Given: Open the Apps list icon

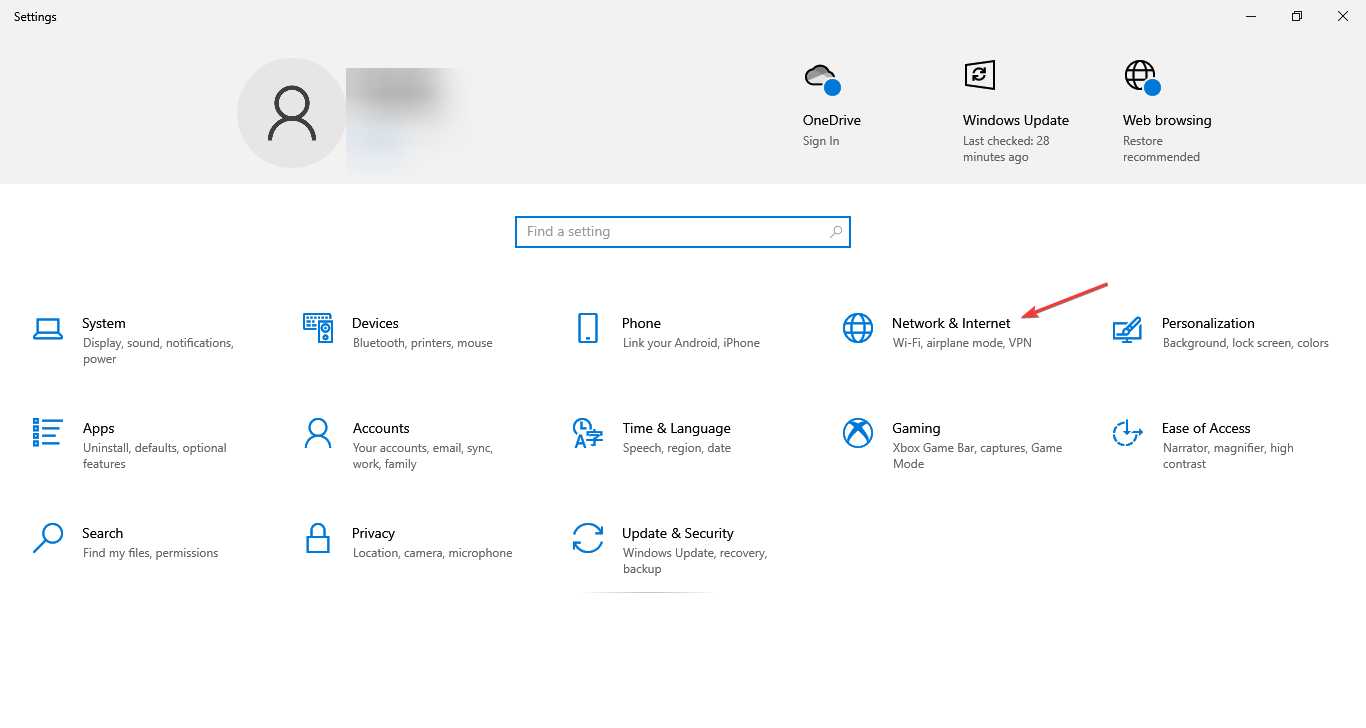Looking at the screenshot, I should [48, 432].
